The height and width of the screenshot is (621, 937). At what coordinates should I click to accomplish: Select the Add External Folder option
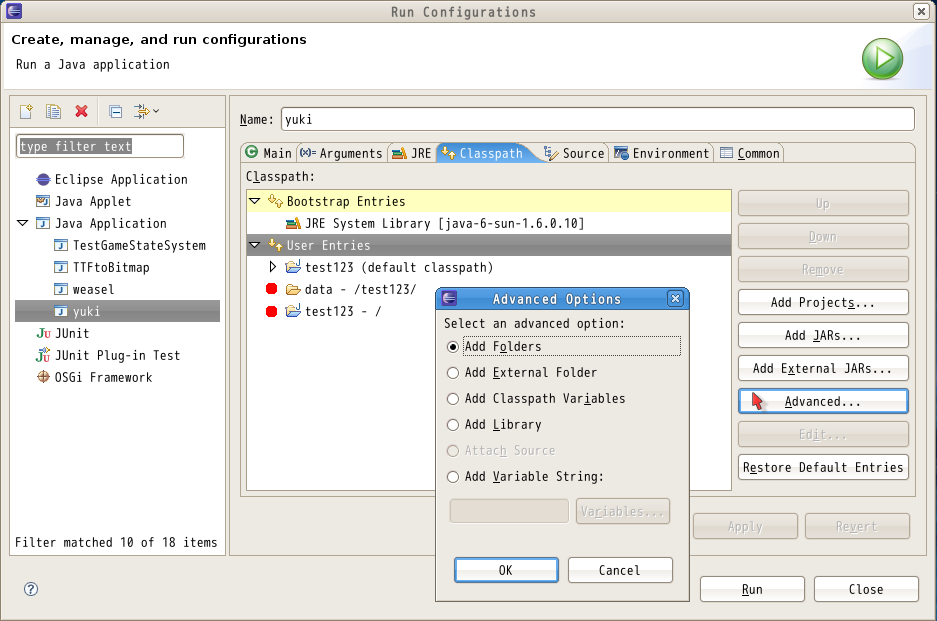click(x=453, y=373)
